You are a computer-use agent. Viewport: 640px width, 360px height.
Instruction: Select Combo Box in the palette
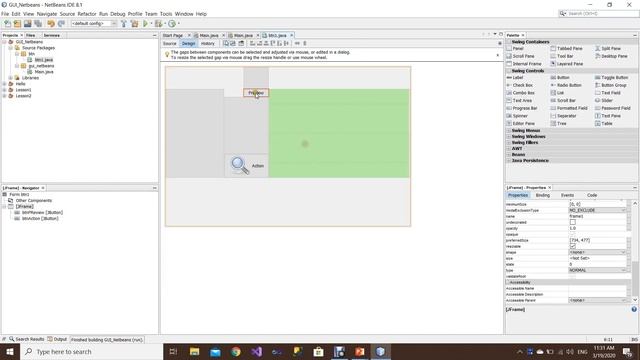(520, 93)
